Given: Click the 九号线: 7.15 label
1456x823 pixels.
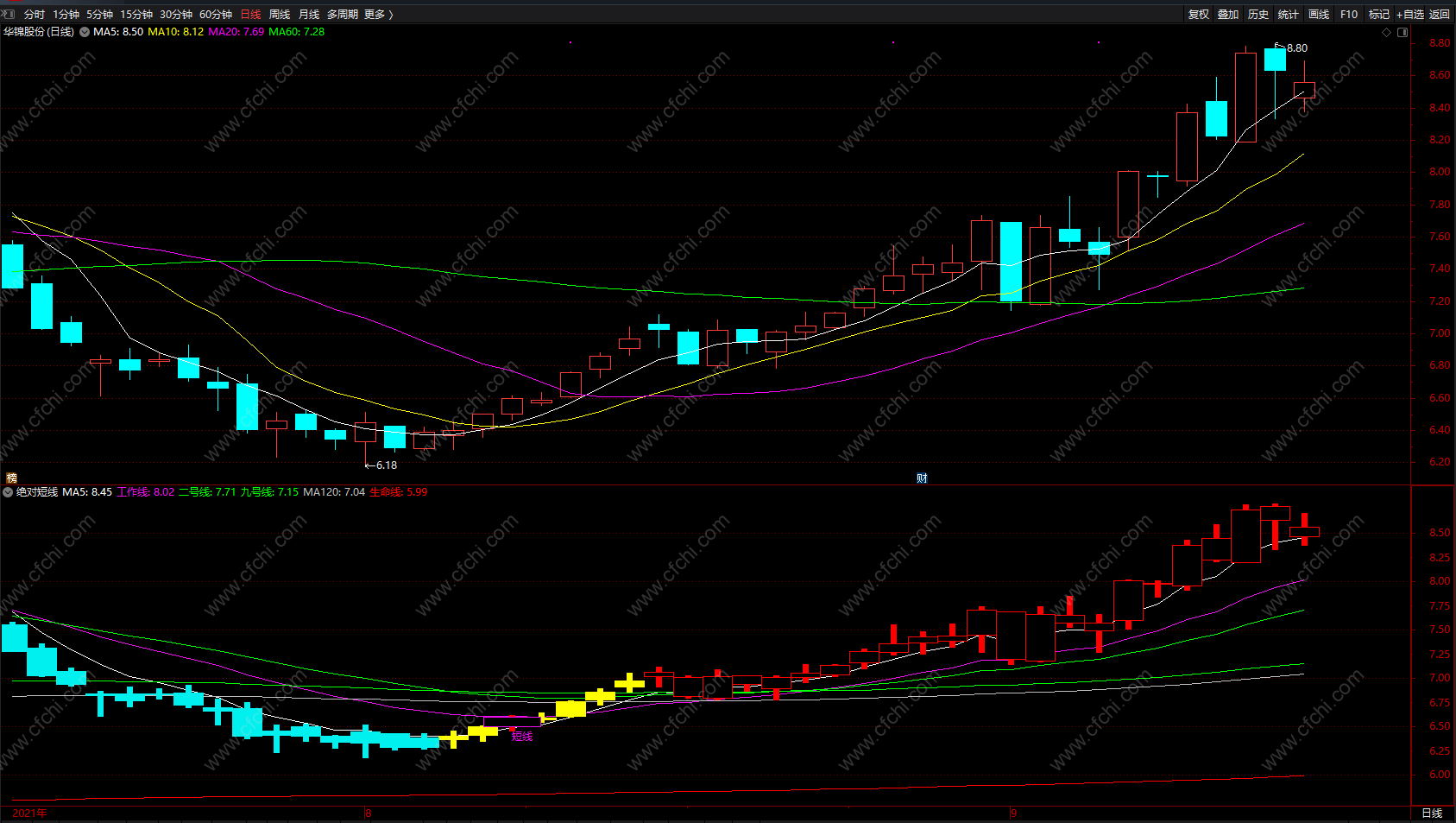Looking at the screenshot, I should pos(269,492).
